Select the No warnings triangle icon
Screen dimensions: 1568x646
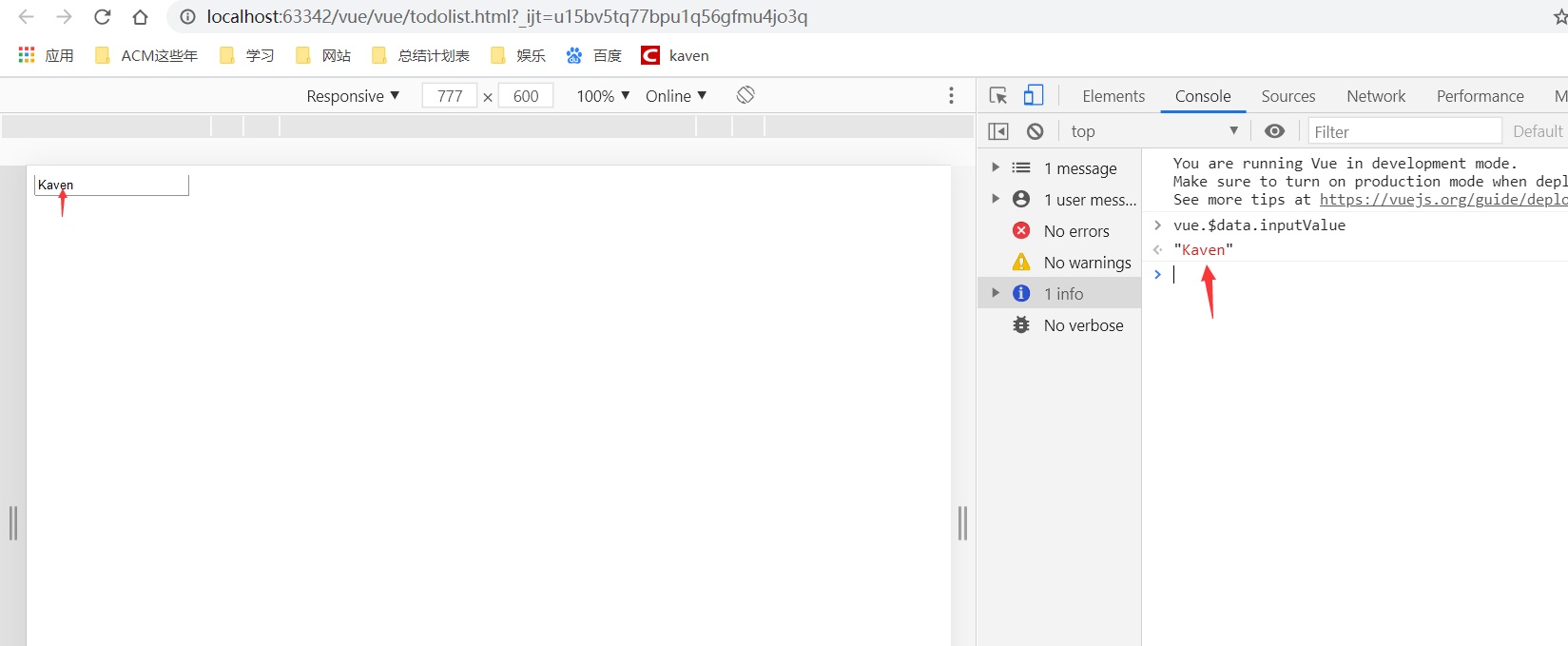pos(1021,262)
